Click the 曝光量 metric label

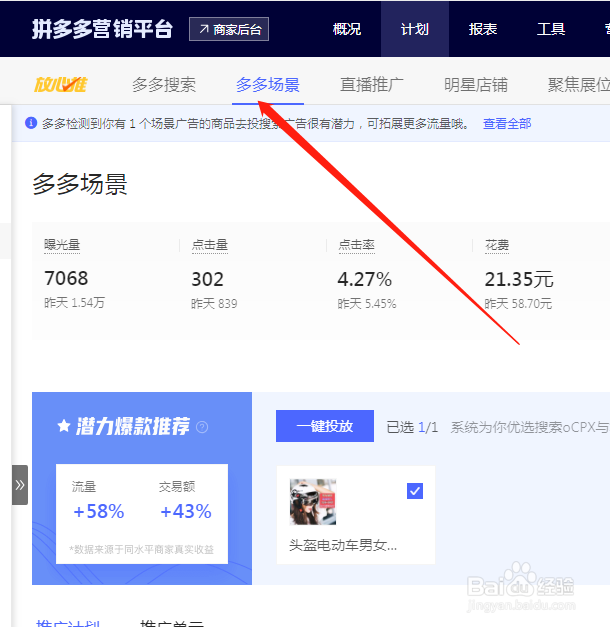point(62,245)
